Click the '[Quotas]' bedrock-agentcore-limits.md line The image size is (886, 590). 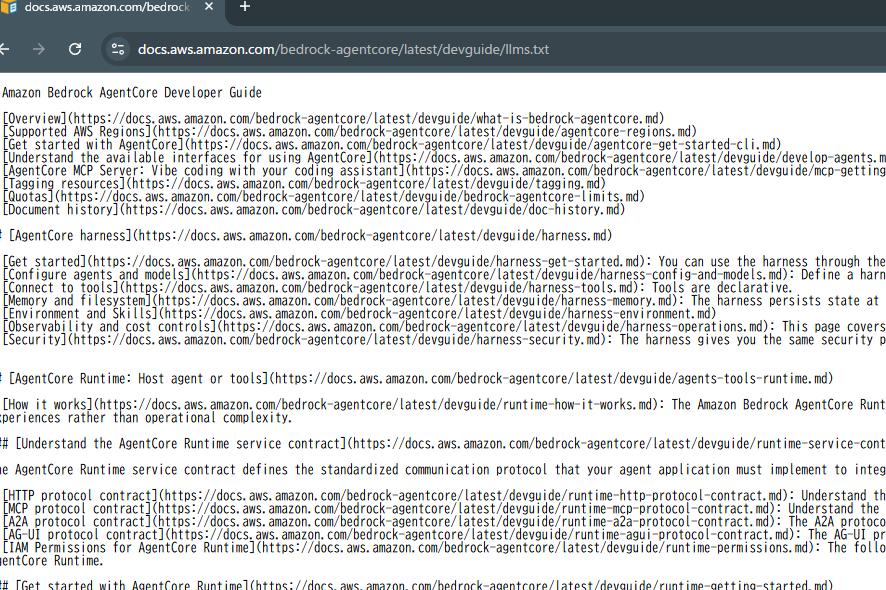pos(323,197)
